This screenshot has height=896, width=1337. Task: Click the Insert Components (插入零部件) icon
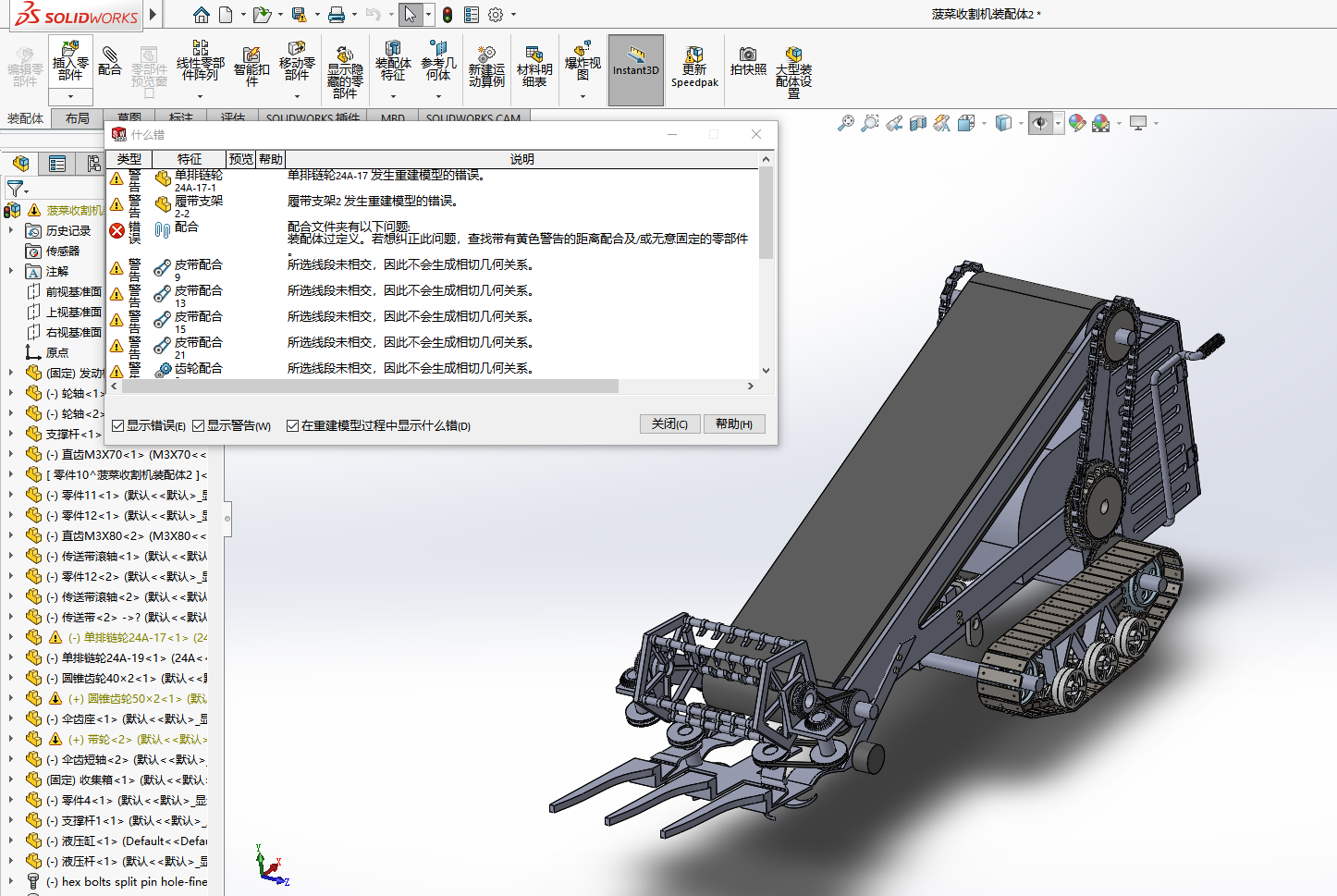[x=70, y=61]
